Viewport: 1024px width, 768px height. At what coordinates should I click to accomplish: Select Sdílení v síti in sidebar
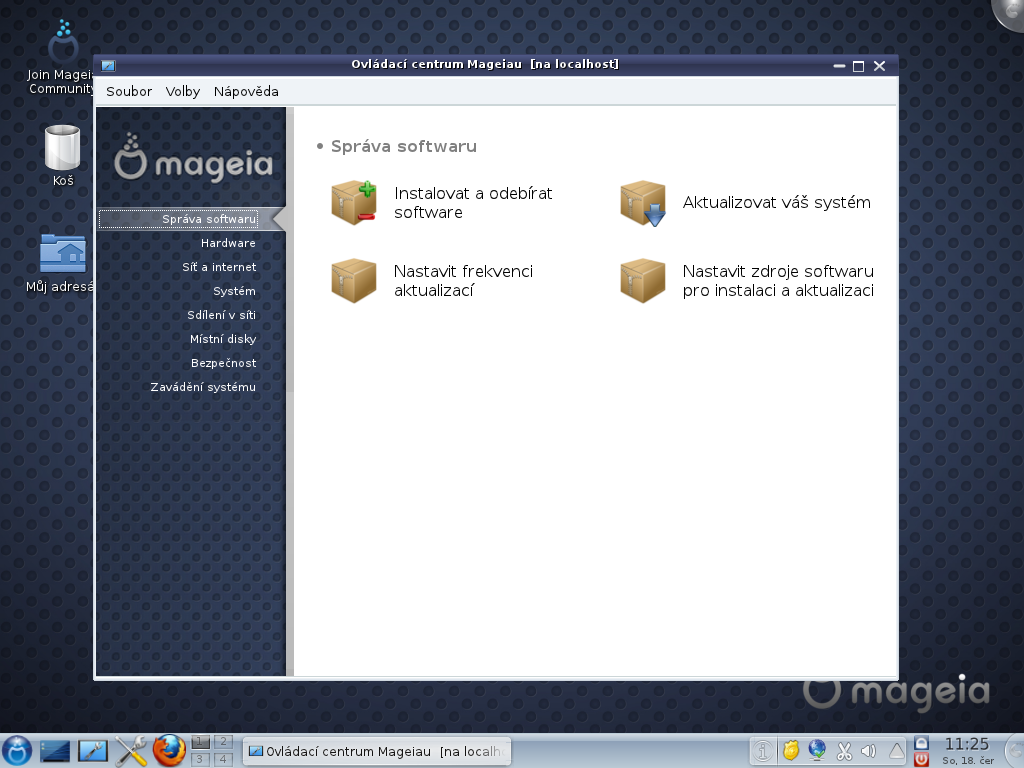pos(221,315)
